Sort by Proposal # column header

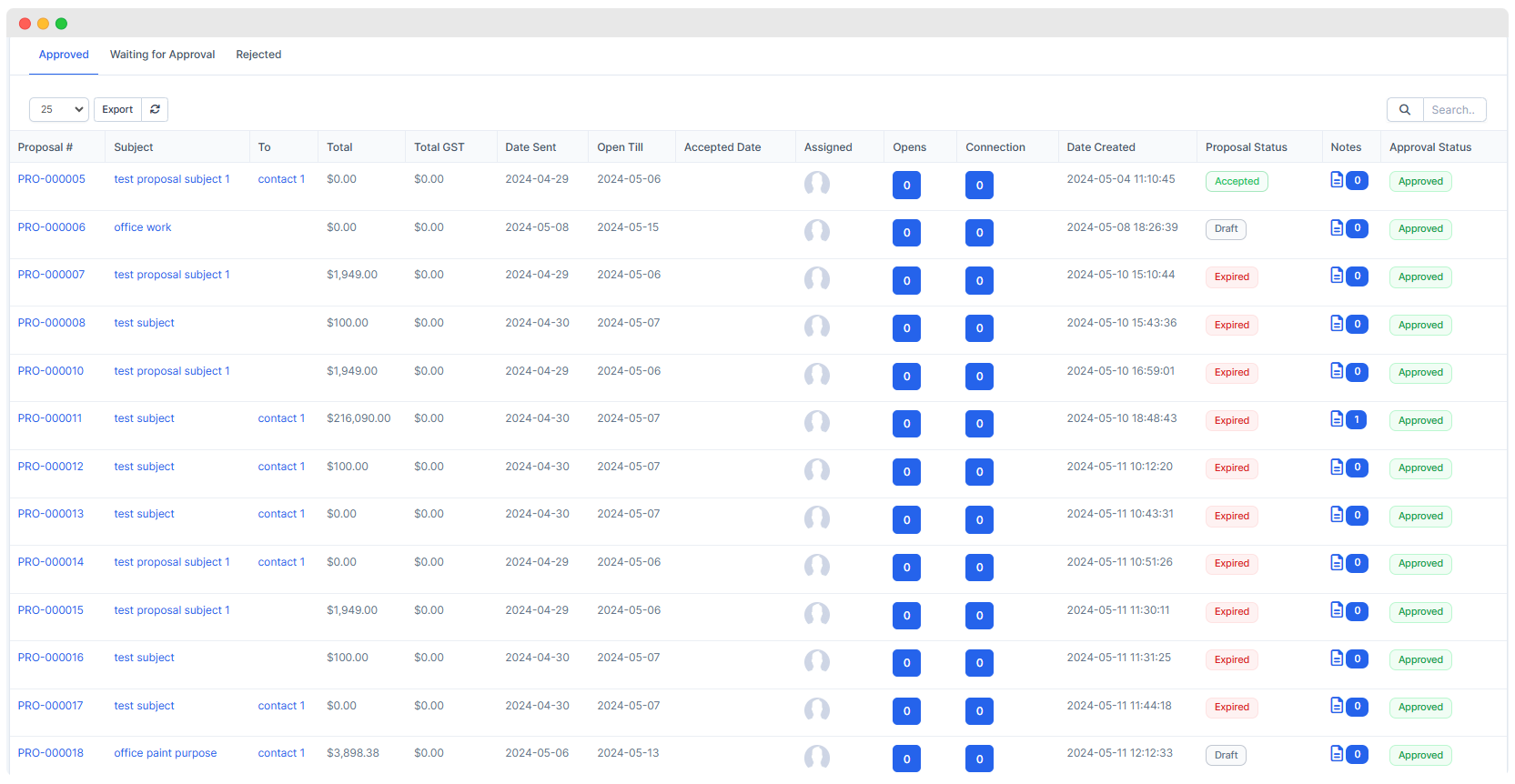[x=45, y=146]
